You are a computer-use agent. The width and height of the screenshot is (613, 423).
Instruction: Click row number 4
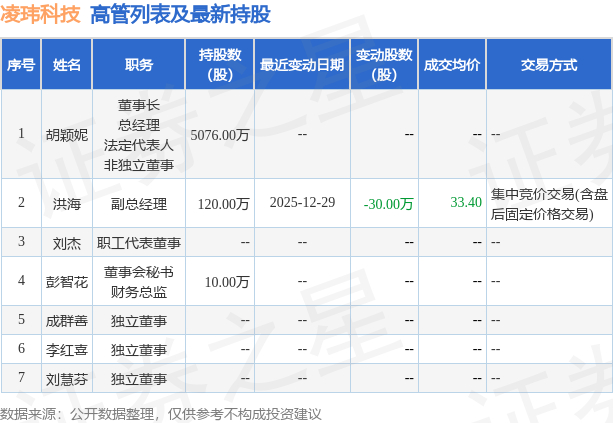click(22, 280)
